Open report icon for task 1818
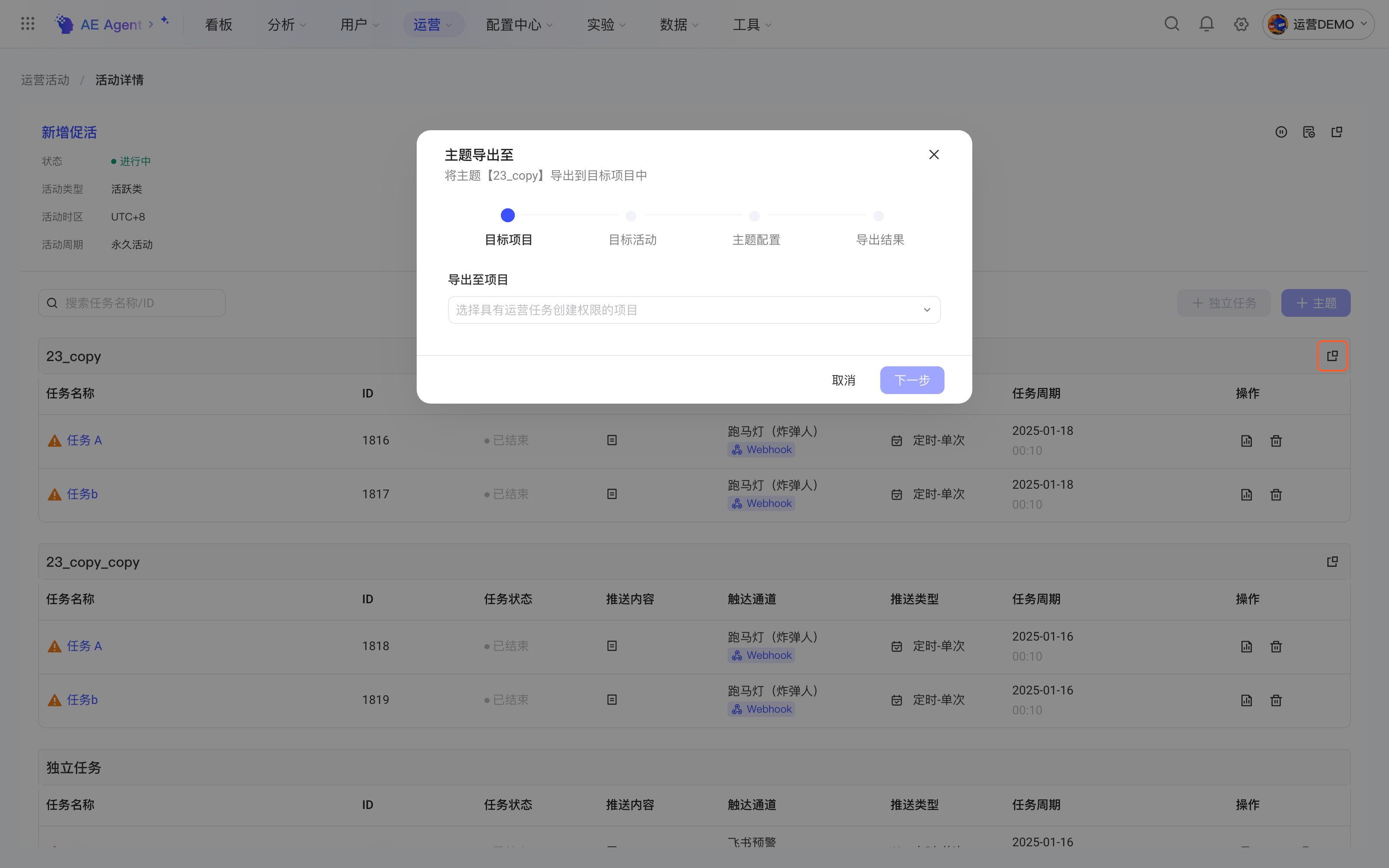This screenshot has width=1389, height=868. click(x=1246, y=646)
